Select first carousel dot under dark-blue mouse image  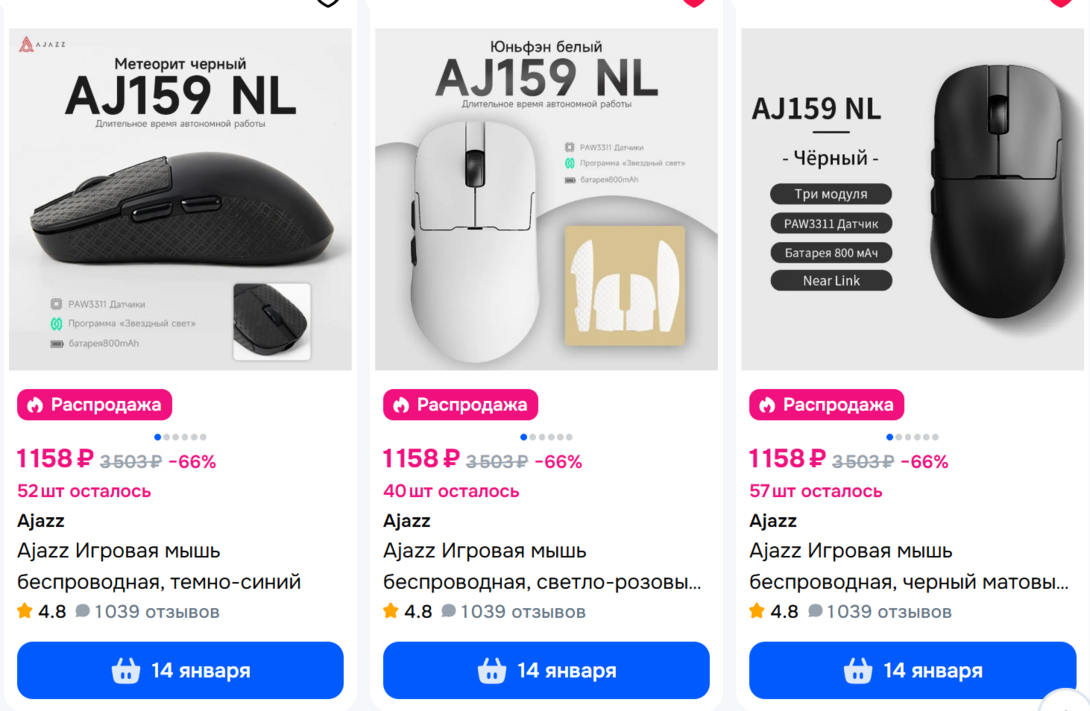point(158,437)
